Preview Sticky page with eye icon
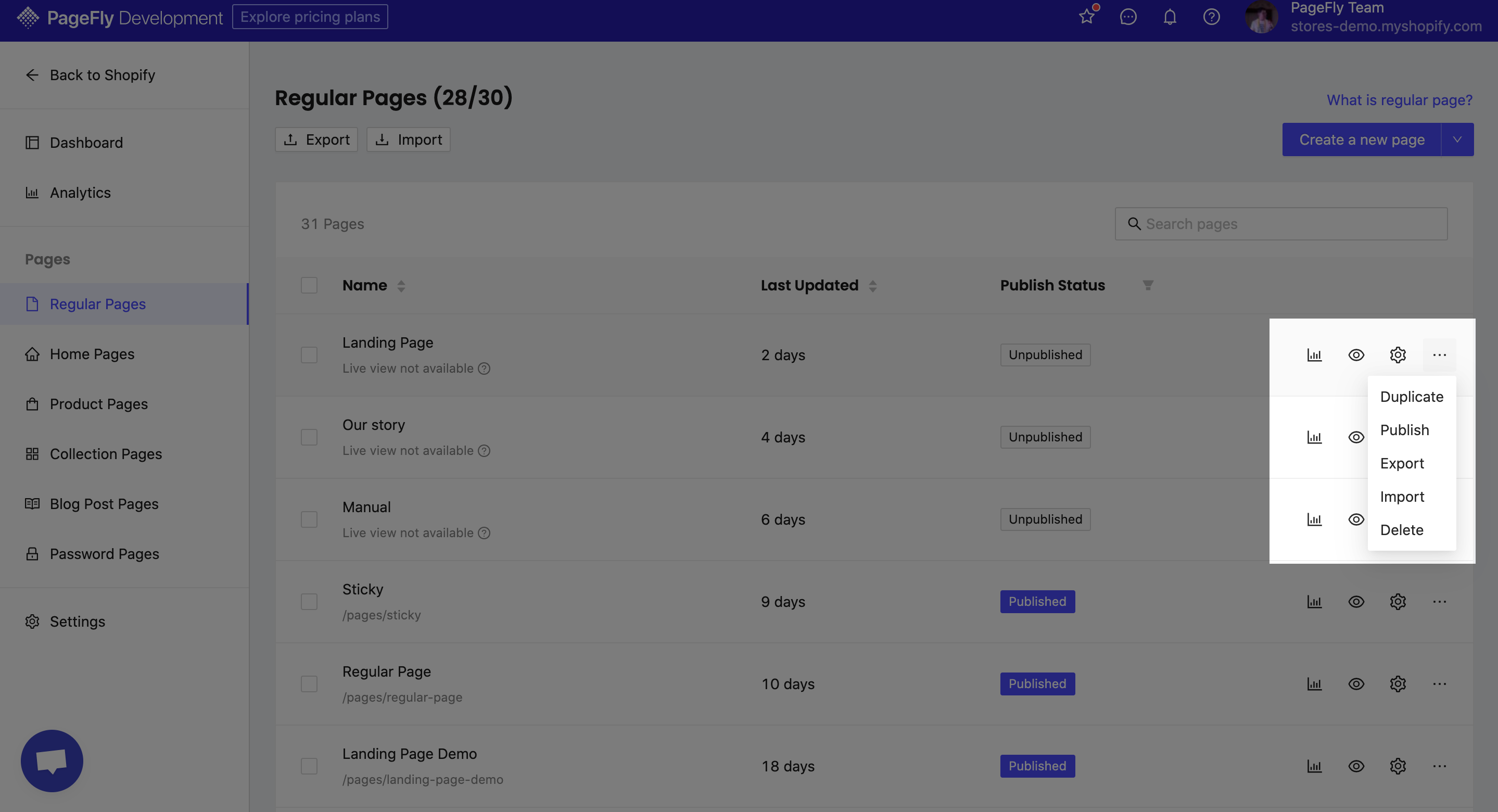Image resolution: width=1498 pixels, height=812 pixels. pos(1356,601)
